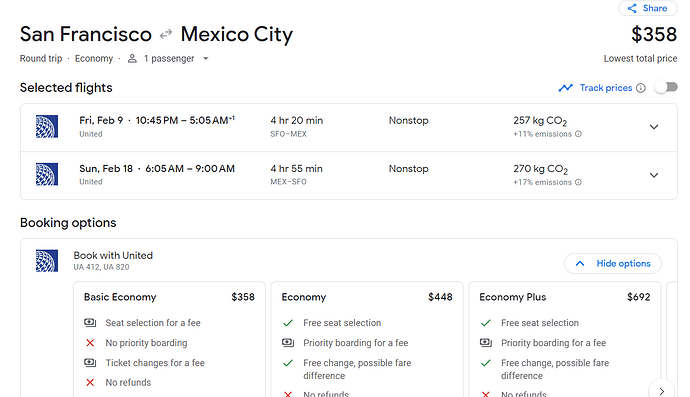Click fee icon beside Economy Plus Priority boarding

coord(485,342)
